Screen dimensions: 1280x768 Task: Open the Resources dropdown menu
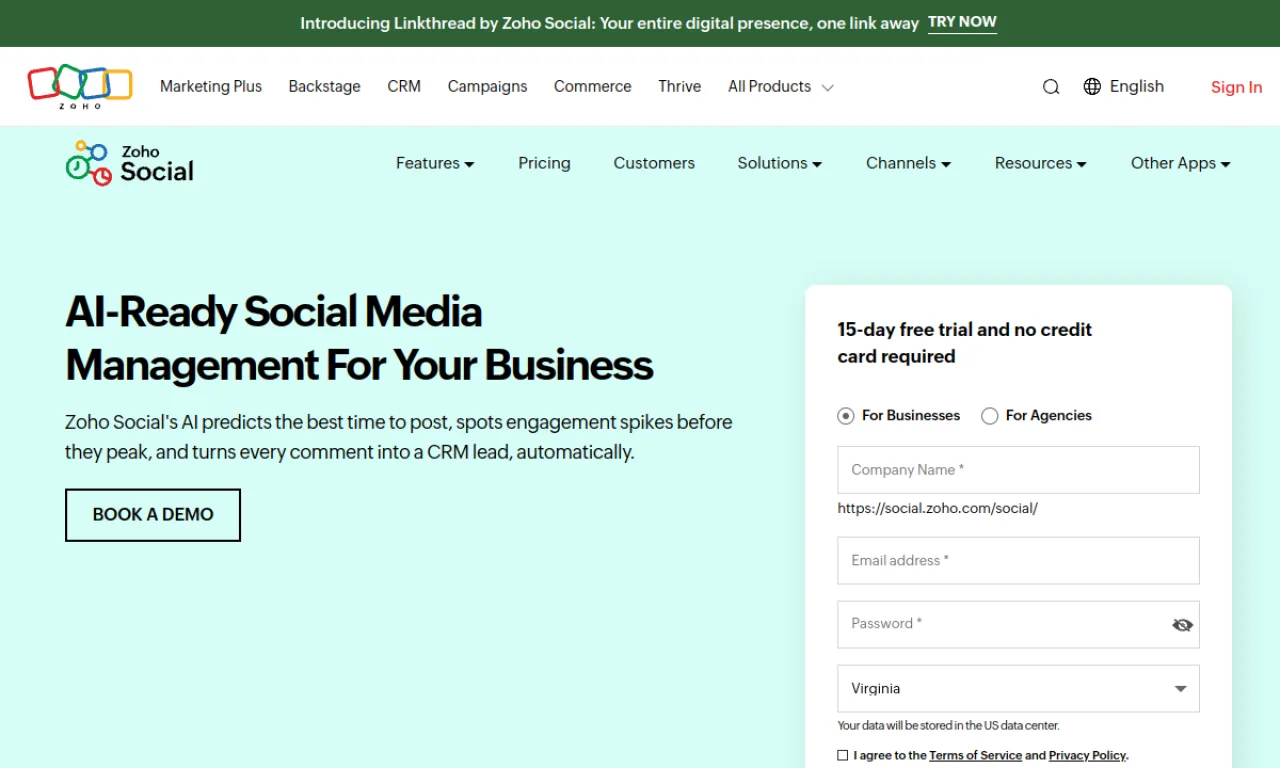tap(1041, 163)
